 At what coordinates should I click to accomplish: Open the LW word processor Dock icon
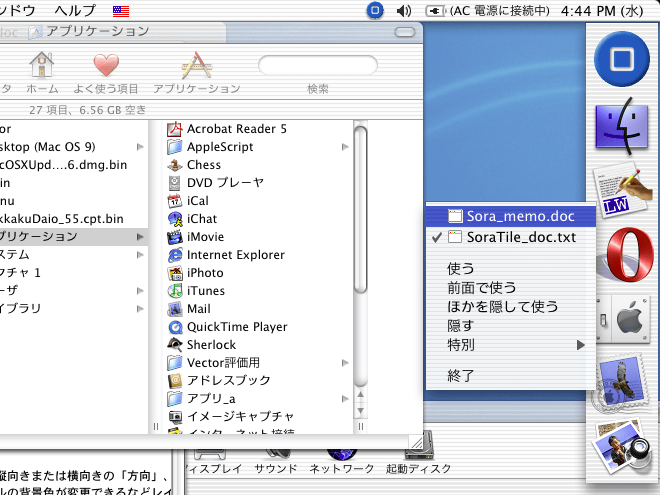(x=622, y=192)
